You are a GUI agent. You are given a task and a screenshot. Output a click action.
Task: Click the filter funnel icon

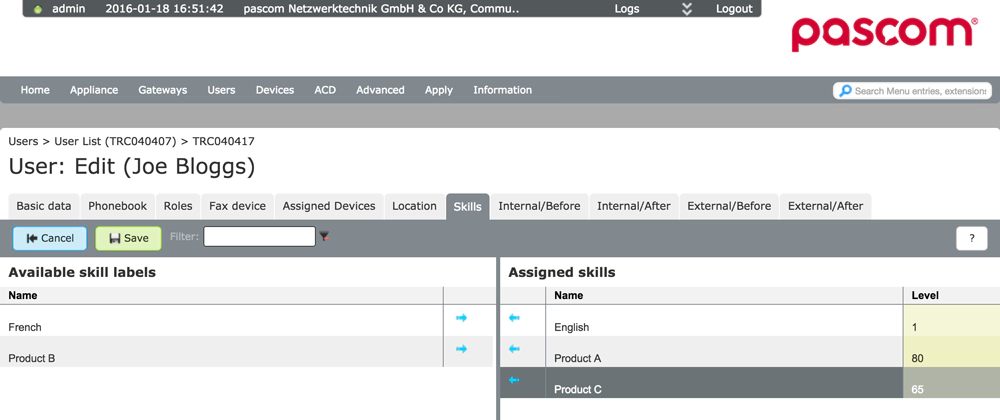pos(324,237)
